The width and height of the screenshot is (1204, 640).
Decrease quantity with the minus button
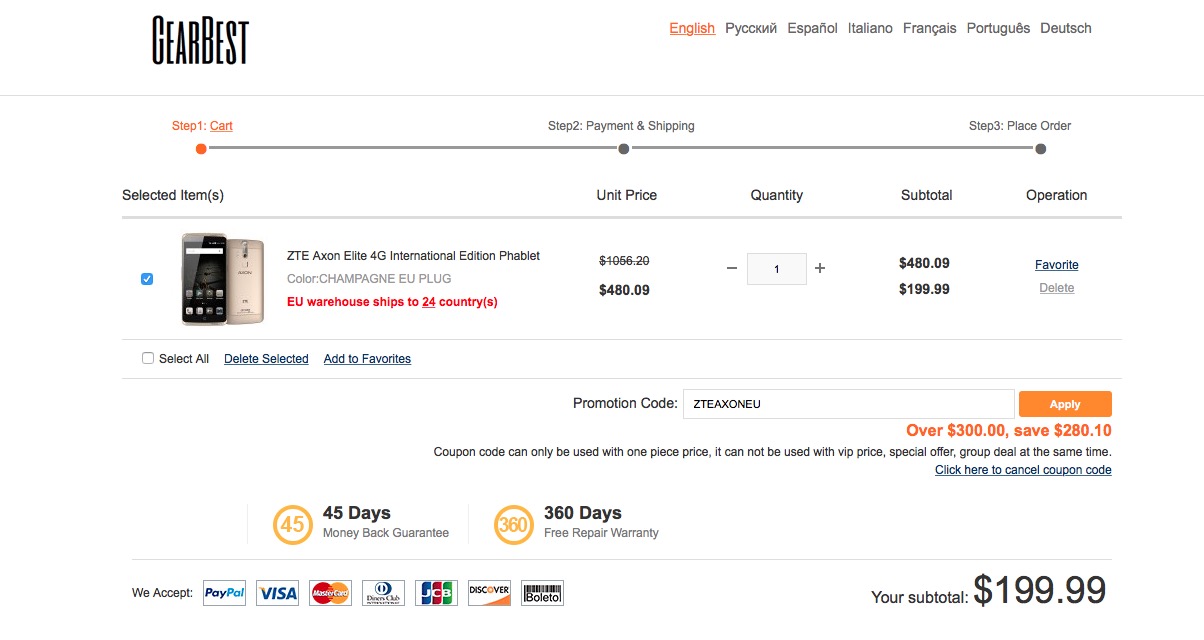732,268
